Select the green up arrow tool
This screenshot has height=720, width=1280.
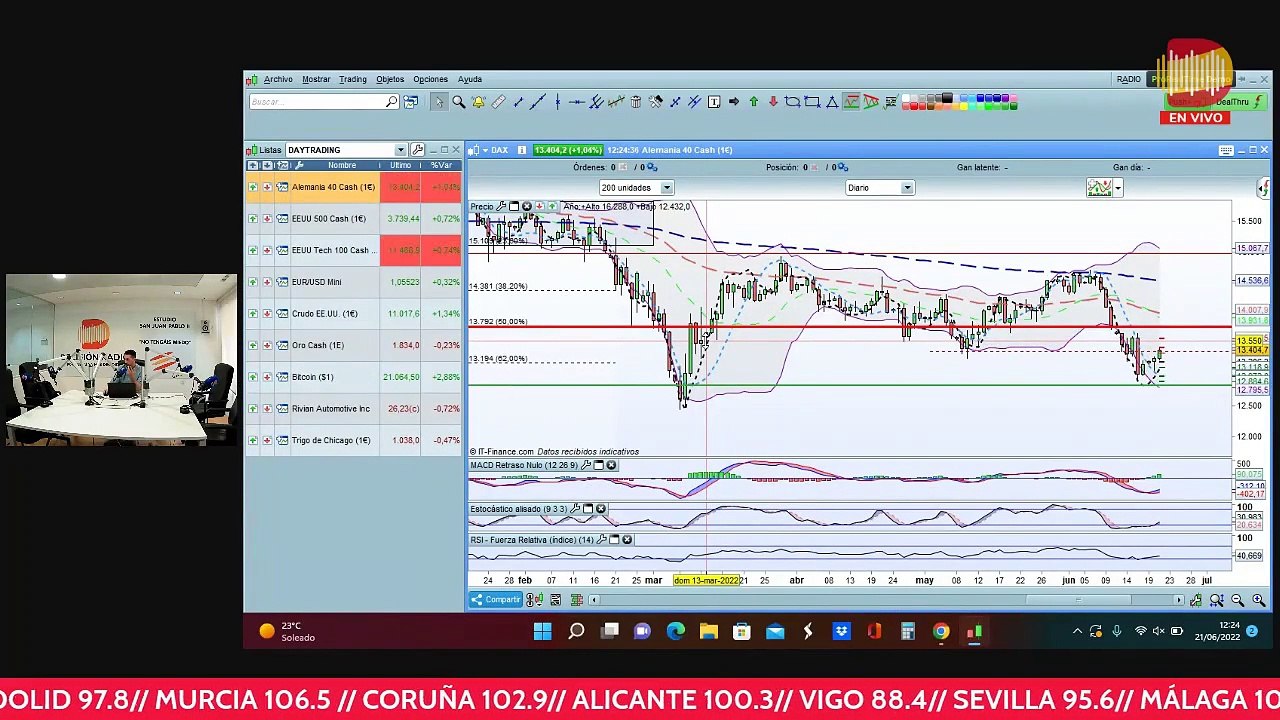pos(753,102)
